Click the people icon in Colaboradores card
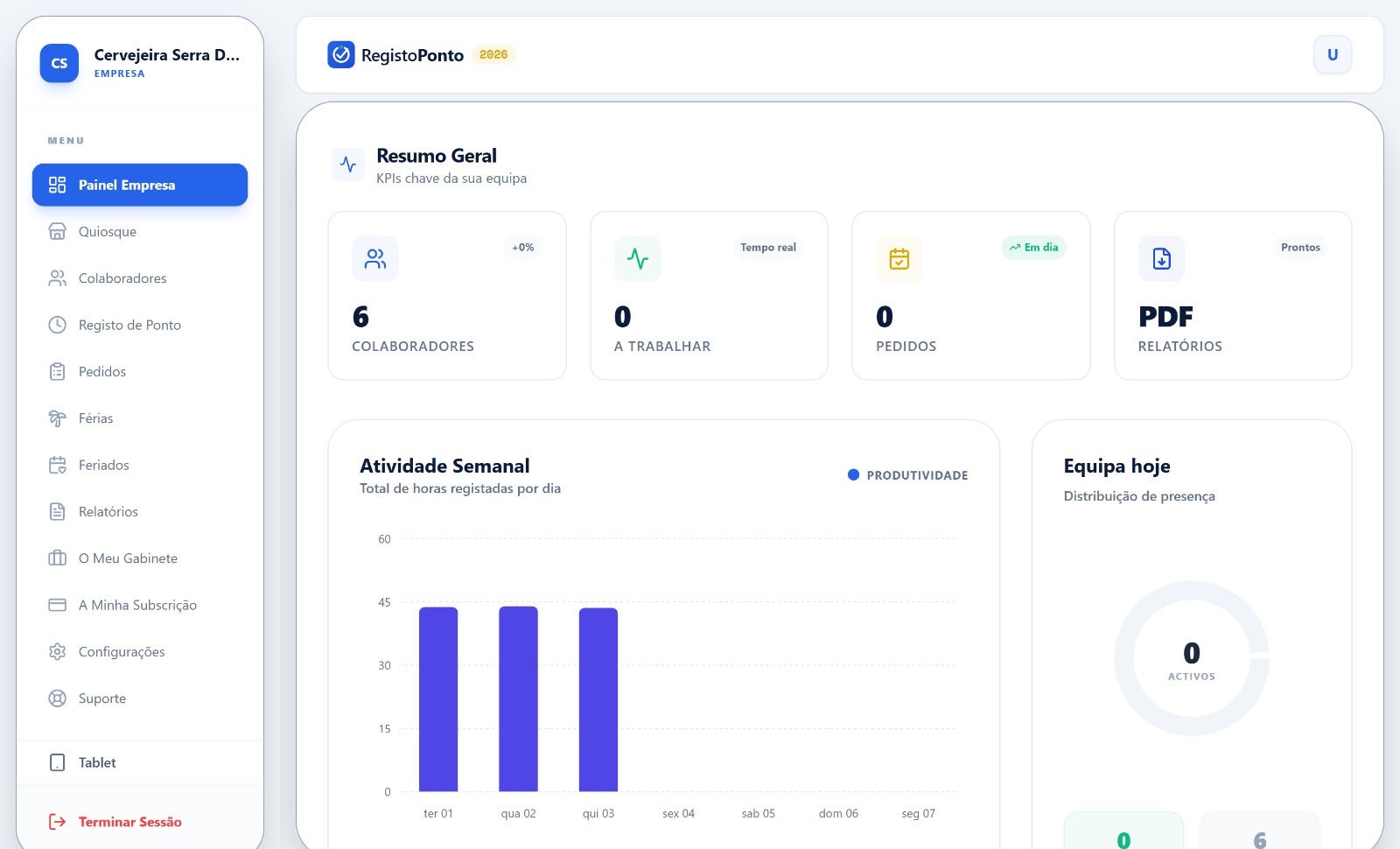The width and height of the screenshot is (1400, 849). [375, 258]
